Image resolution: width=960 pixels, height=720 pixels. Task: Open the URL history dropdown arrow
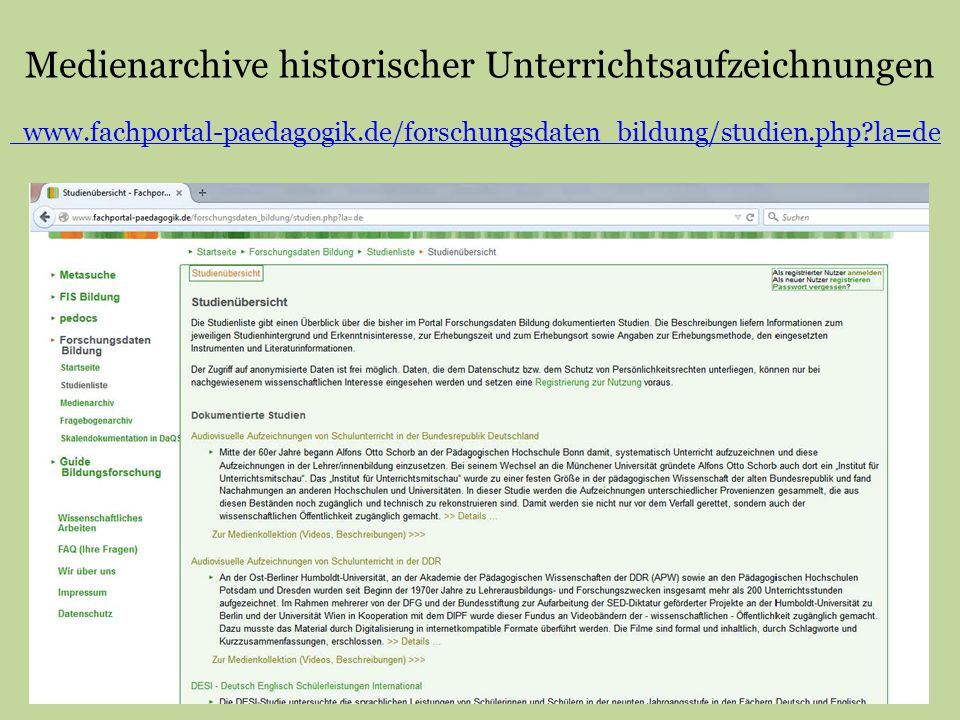click(x=737, y=217)
